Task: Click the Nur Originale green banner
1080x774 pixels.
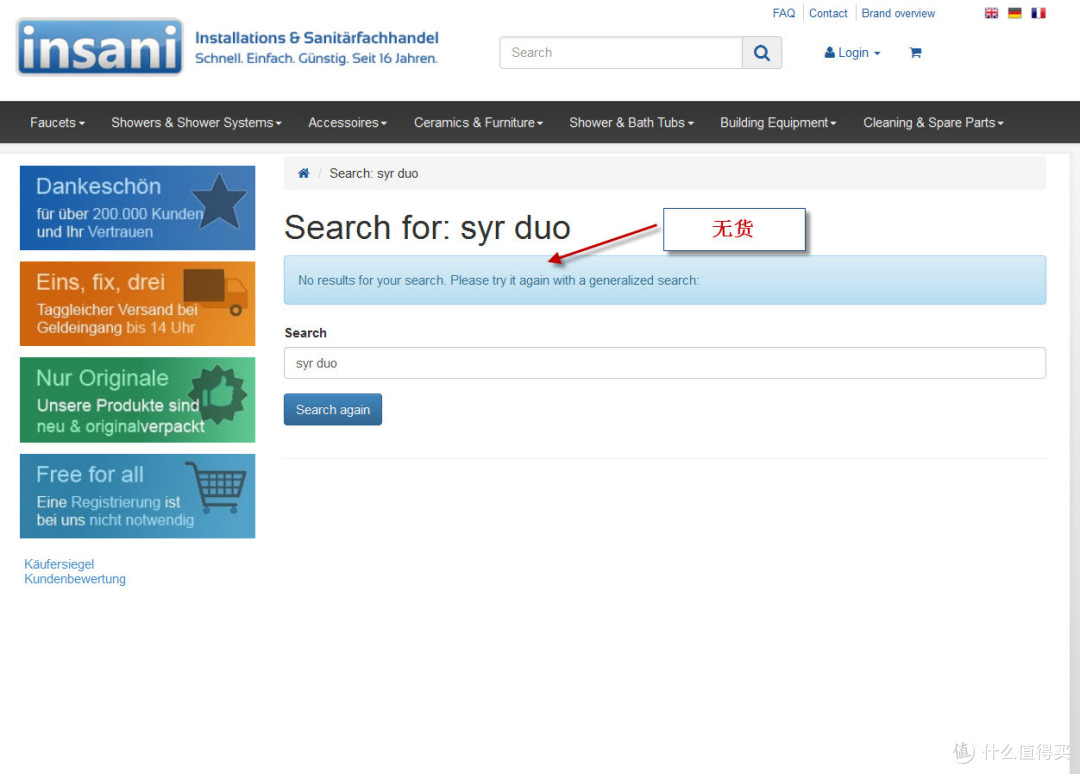Action: click(137, 400)
